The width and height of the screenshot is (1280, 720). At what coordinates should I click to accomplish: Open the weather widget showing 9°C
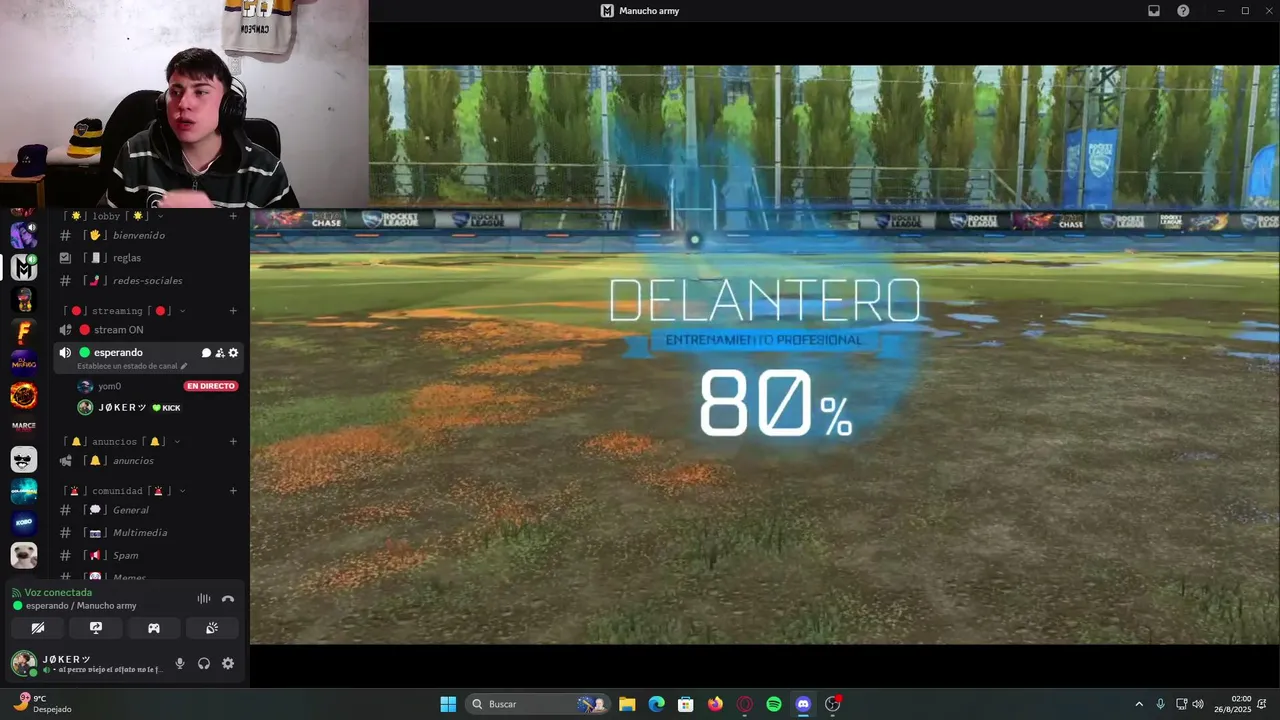[43, 704]
